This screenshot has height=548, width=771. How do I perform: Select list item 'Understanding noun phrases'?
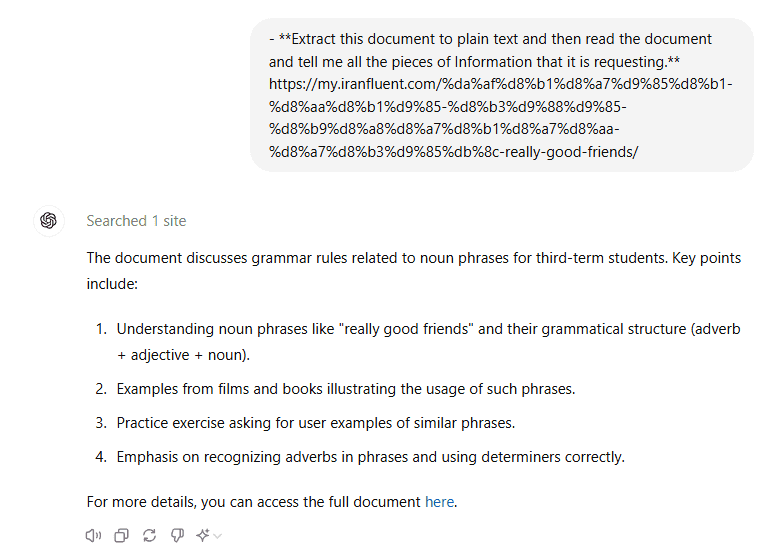pos(428,342)
